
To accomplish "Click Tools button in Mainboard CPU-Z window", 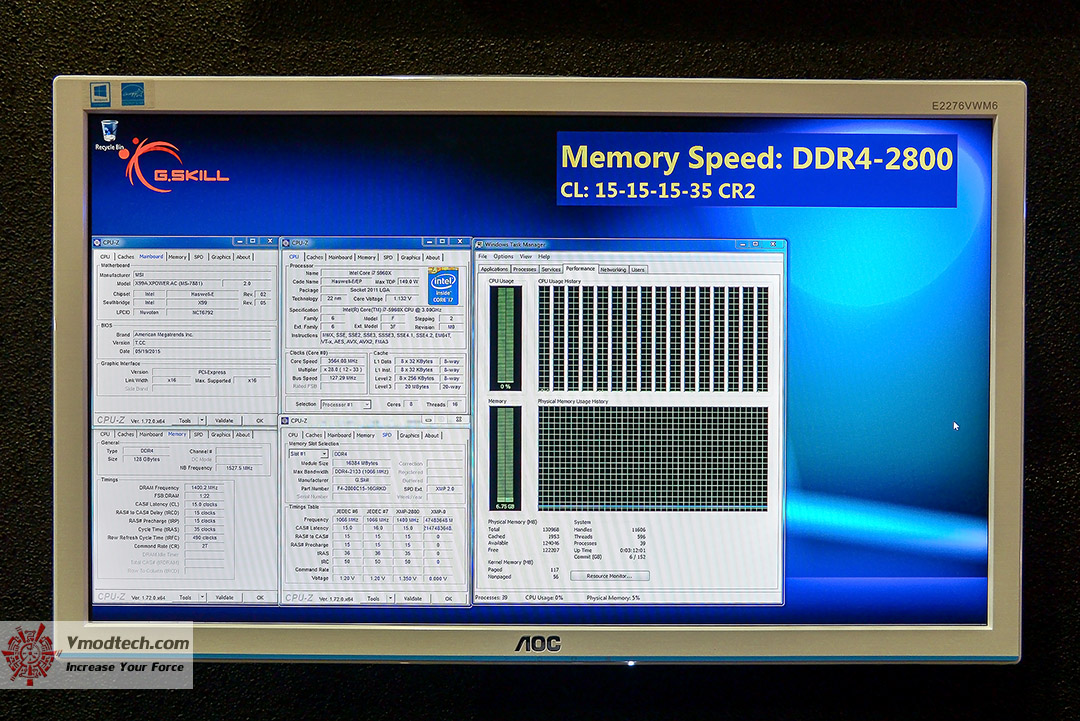I will [185, 420].
